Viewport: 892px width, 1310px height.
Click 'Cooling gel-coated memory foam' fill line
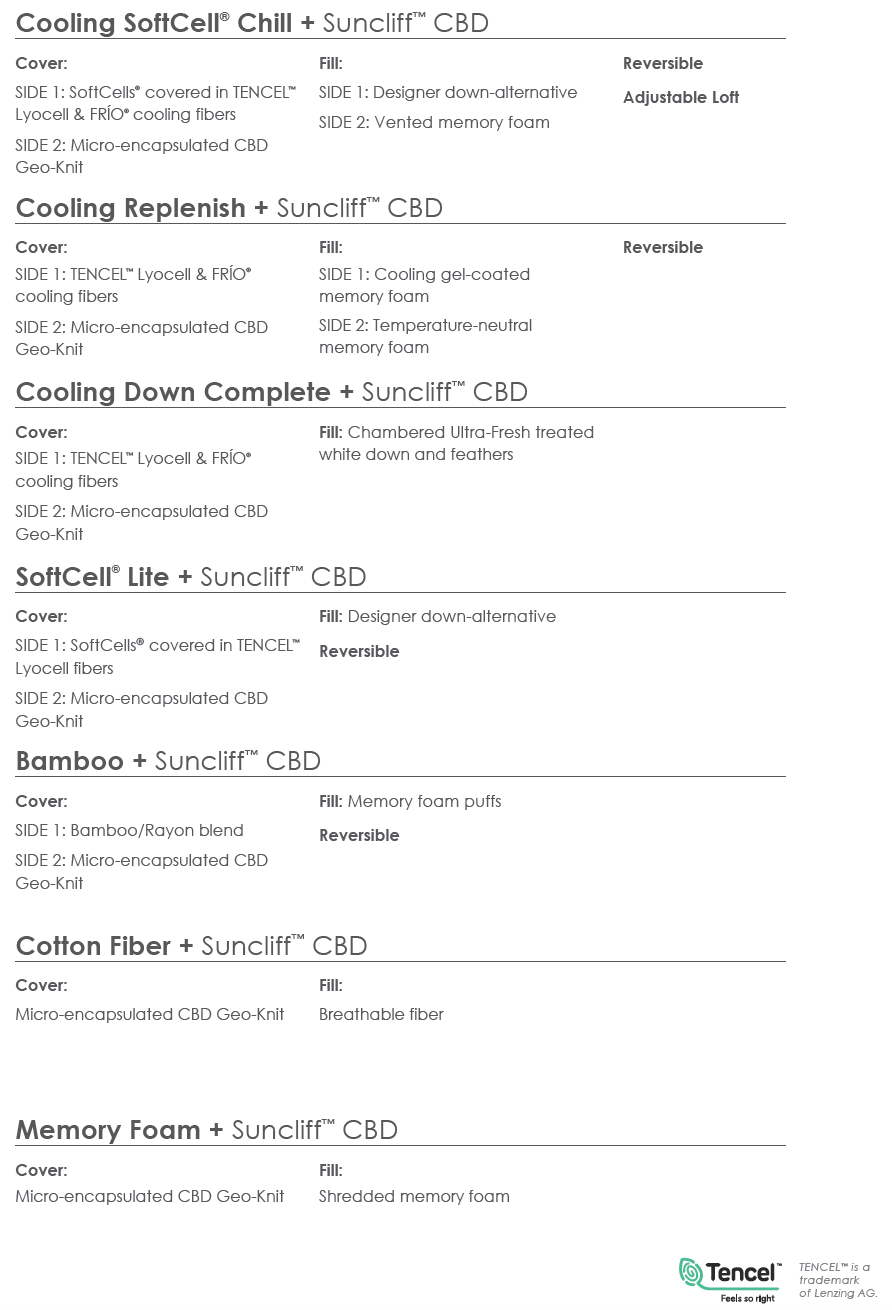tap(424, 286)
